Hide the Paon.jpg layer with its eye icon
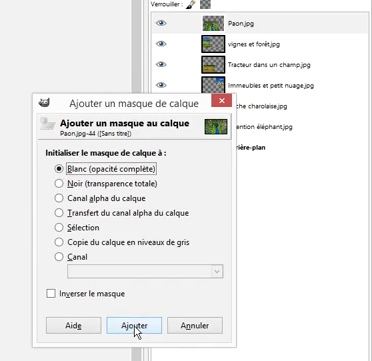The width and height of the screenshot is (372, 361). pos(161,23)
